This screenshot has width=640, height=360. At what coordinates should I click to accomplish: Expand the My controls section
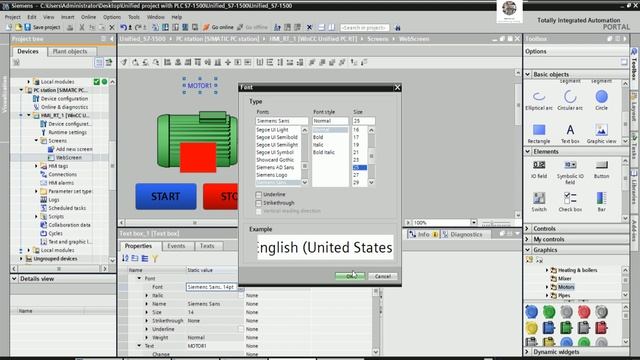[527, 239]
